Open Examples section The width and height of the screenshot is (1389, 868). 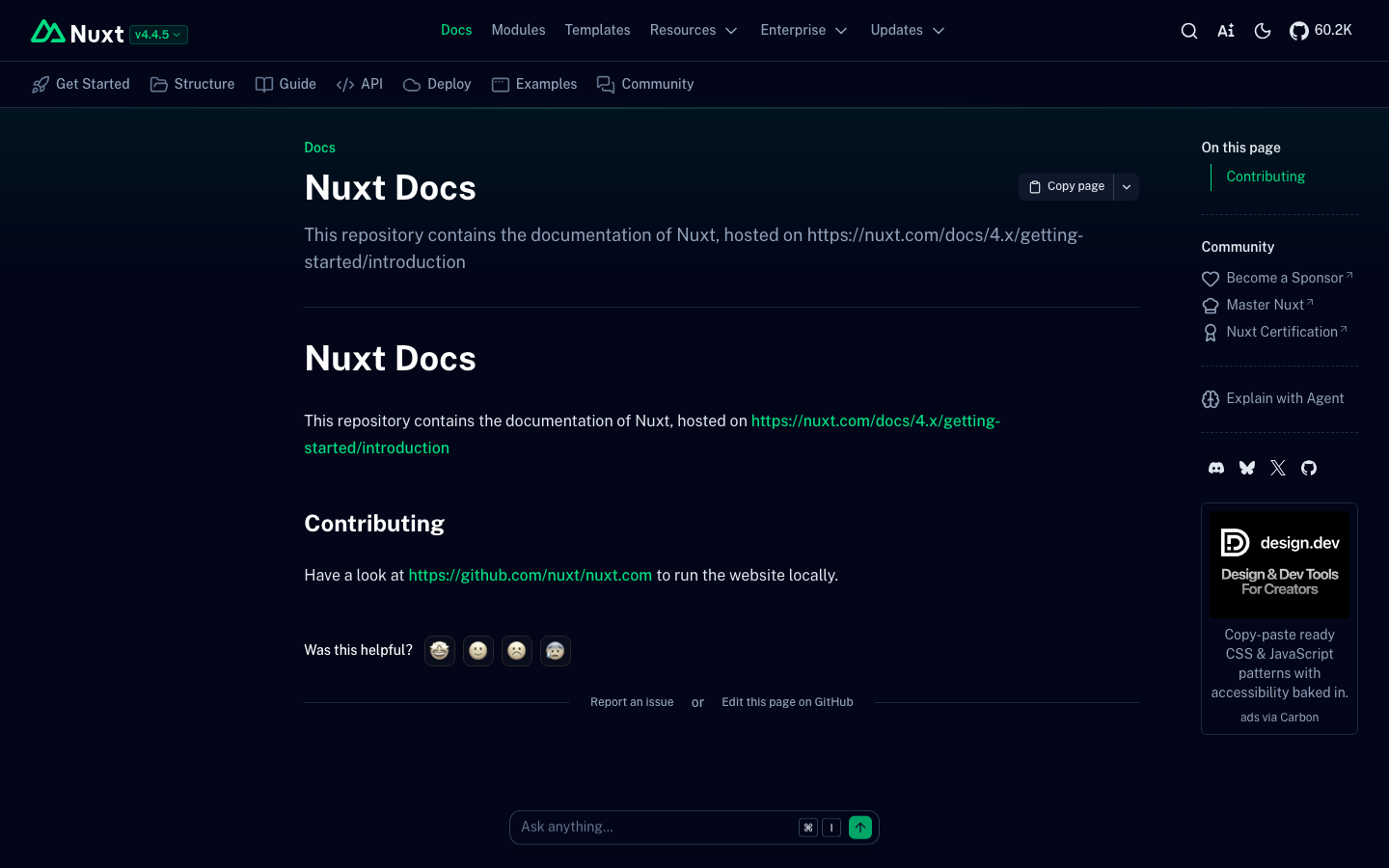pos(534,85)
